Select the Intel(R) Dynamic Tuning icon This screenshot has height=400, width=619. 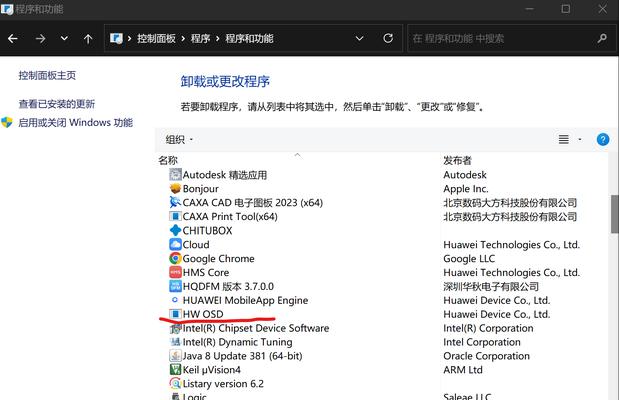pyautogui.click(x=175, y=342)
